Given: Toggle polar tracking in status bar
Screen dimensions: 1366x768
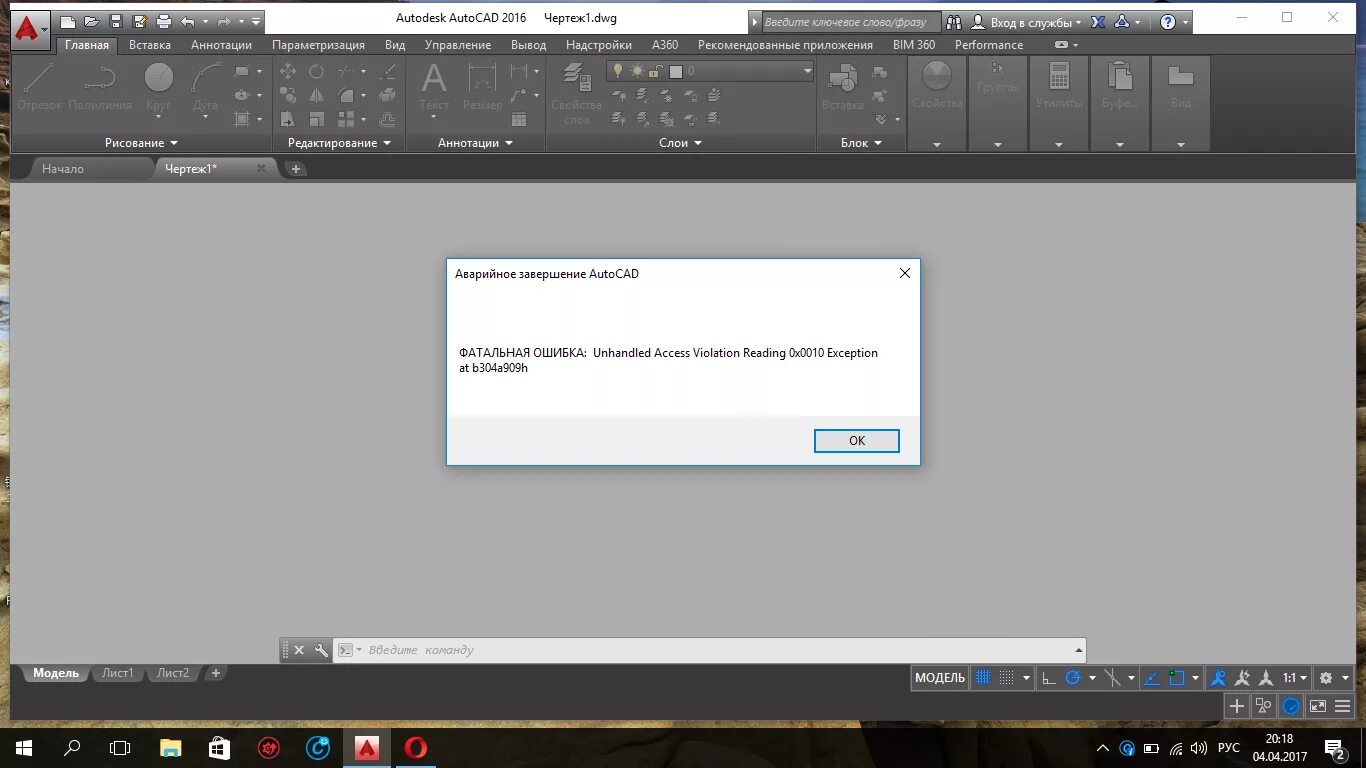Looking at the screenshot, I should [x=1073, y=678].
